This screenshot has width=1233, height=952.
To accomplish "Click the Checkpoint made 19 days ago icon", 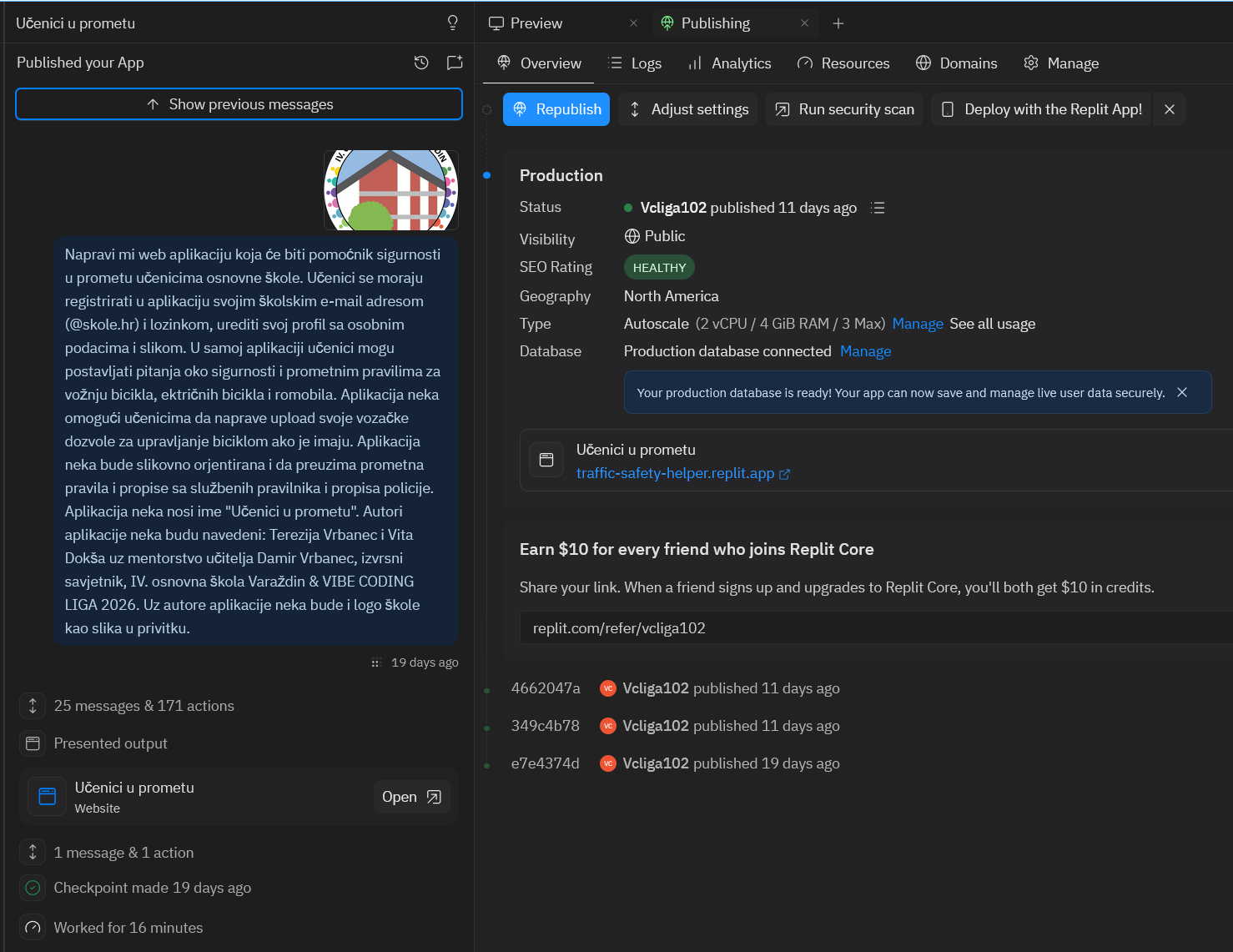I will (33, 888).
